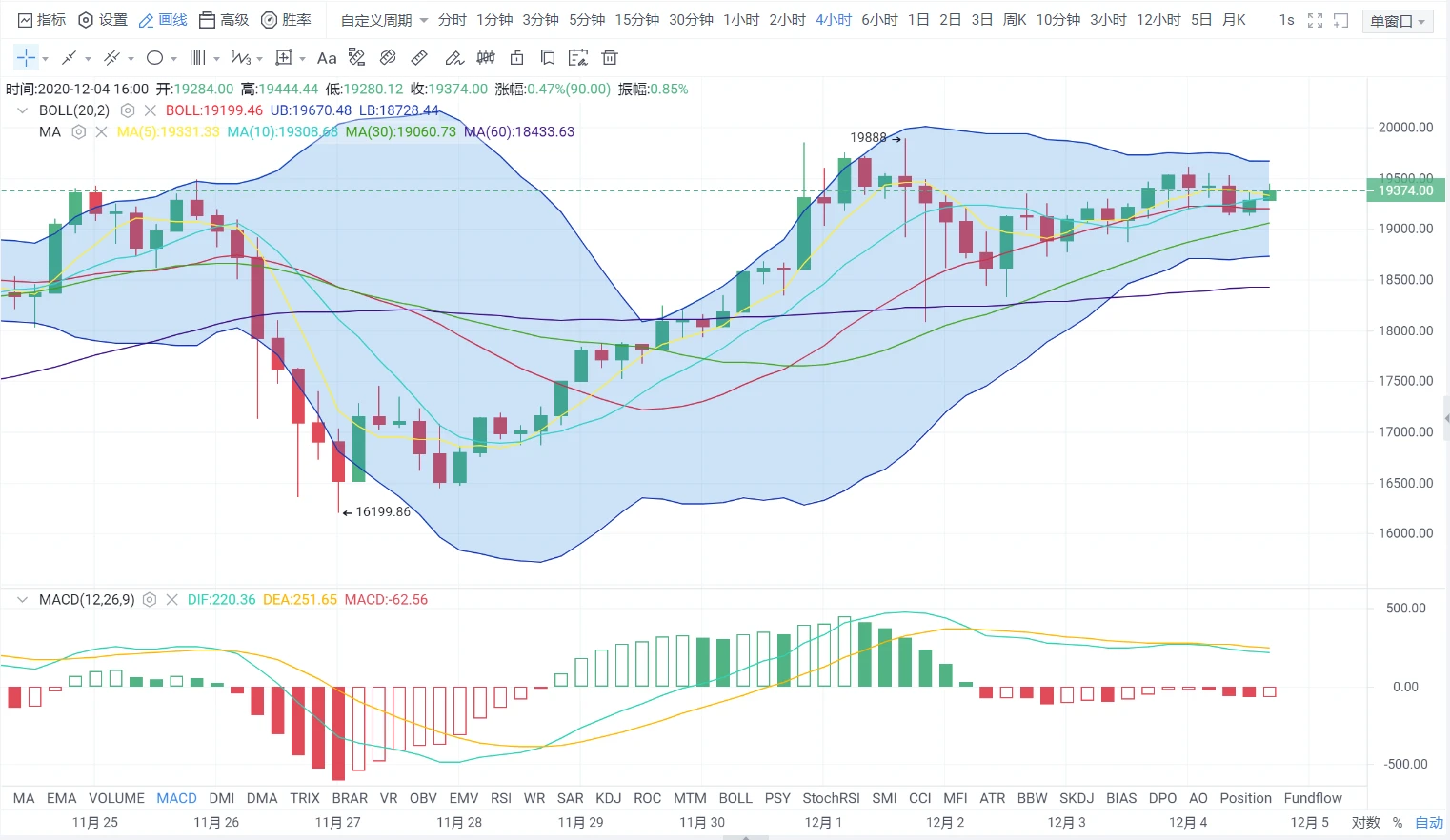Expand the right side panel handle
Screen dimensions: 1450x840
click(x=1445, y=419)
